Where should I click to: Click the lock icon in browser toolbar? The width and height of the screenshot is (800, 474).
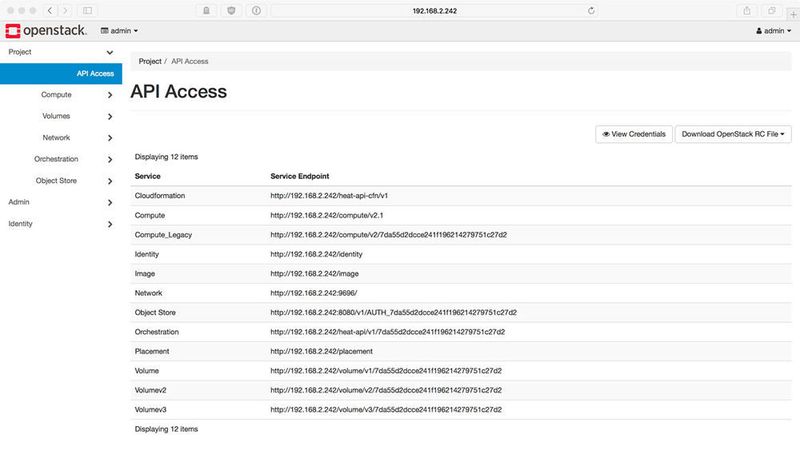click(x=206, y=10)
